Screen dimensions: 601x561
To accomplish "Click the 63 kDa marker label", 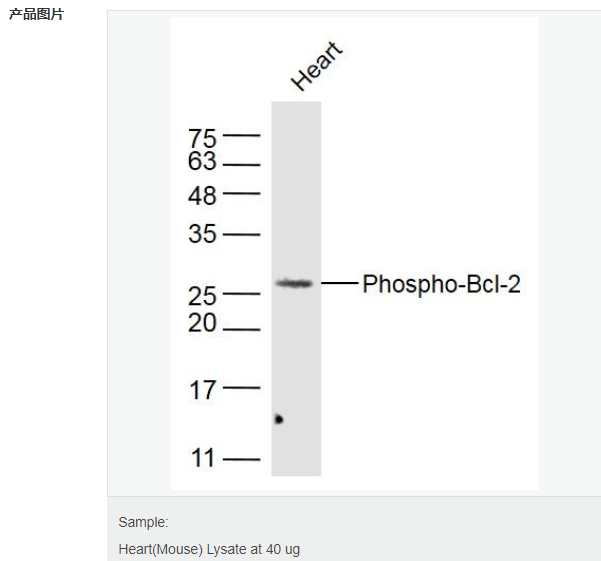I will coord(202,161).
